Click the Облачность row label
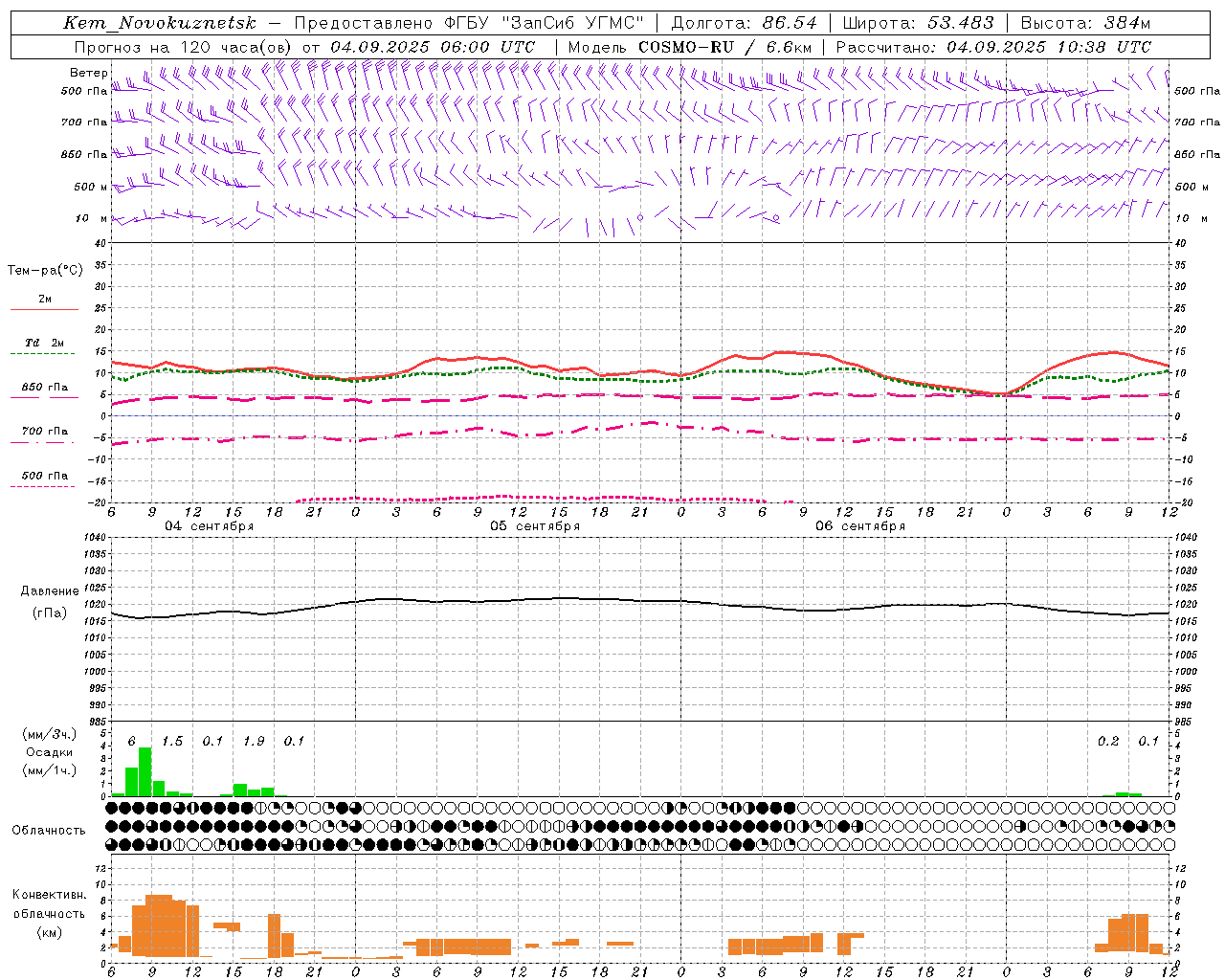The height and width of the screenshot is (980, 1225). point(49,830)
